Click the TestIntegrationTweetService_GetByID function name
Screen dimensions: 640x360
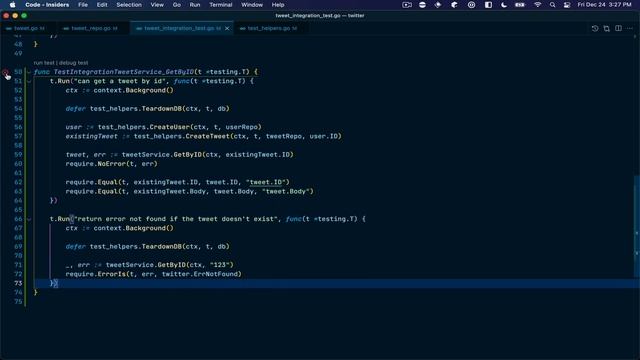coord(124,72)
